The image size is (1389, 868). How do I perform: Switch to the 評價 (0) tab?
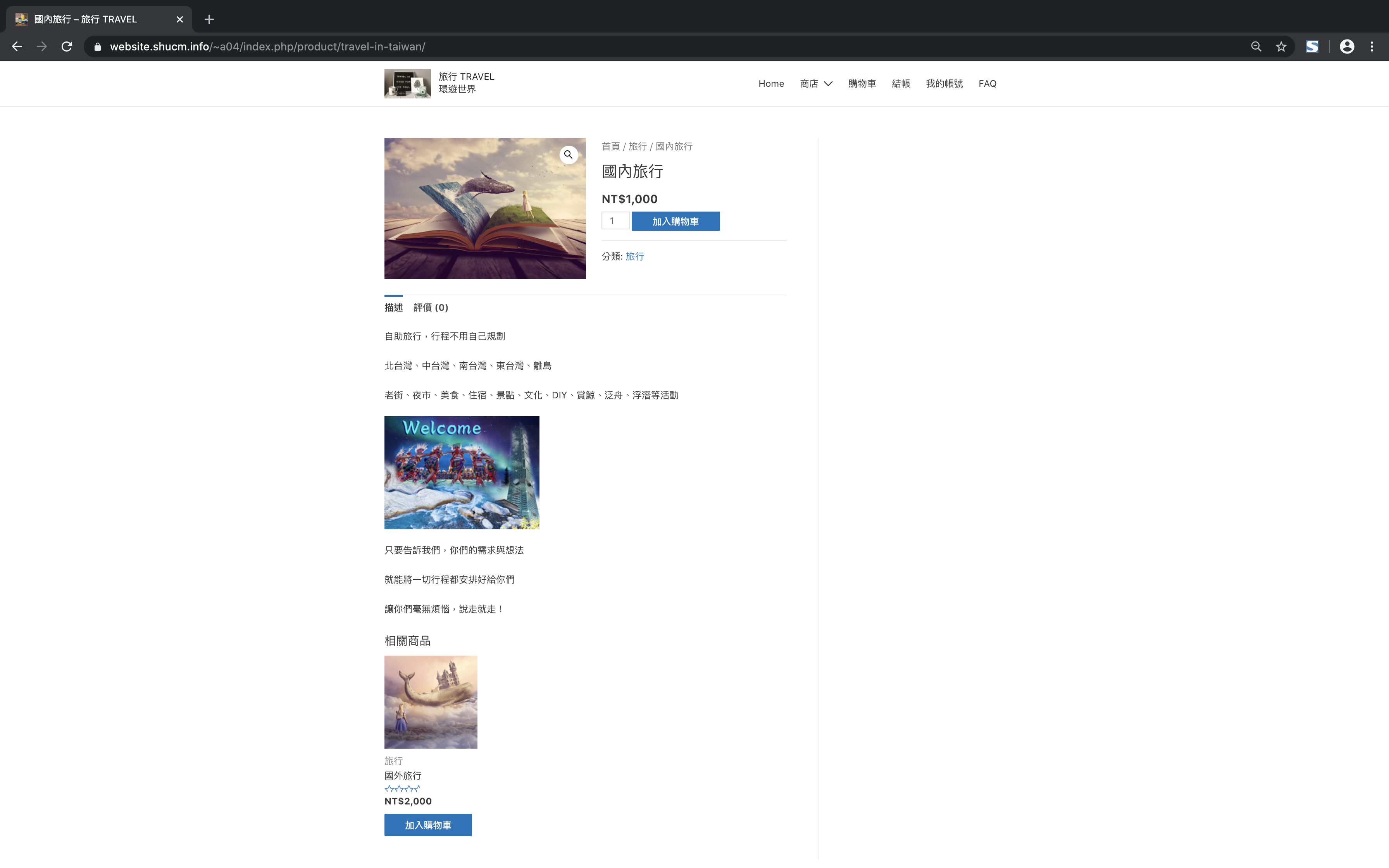point(431,308)
